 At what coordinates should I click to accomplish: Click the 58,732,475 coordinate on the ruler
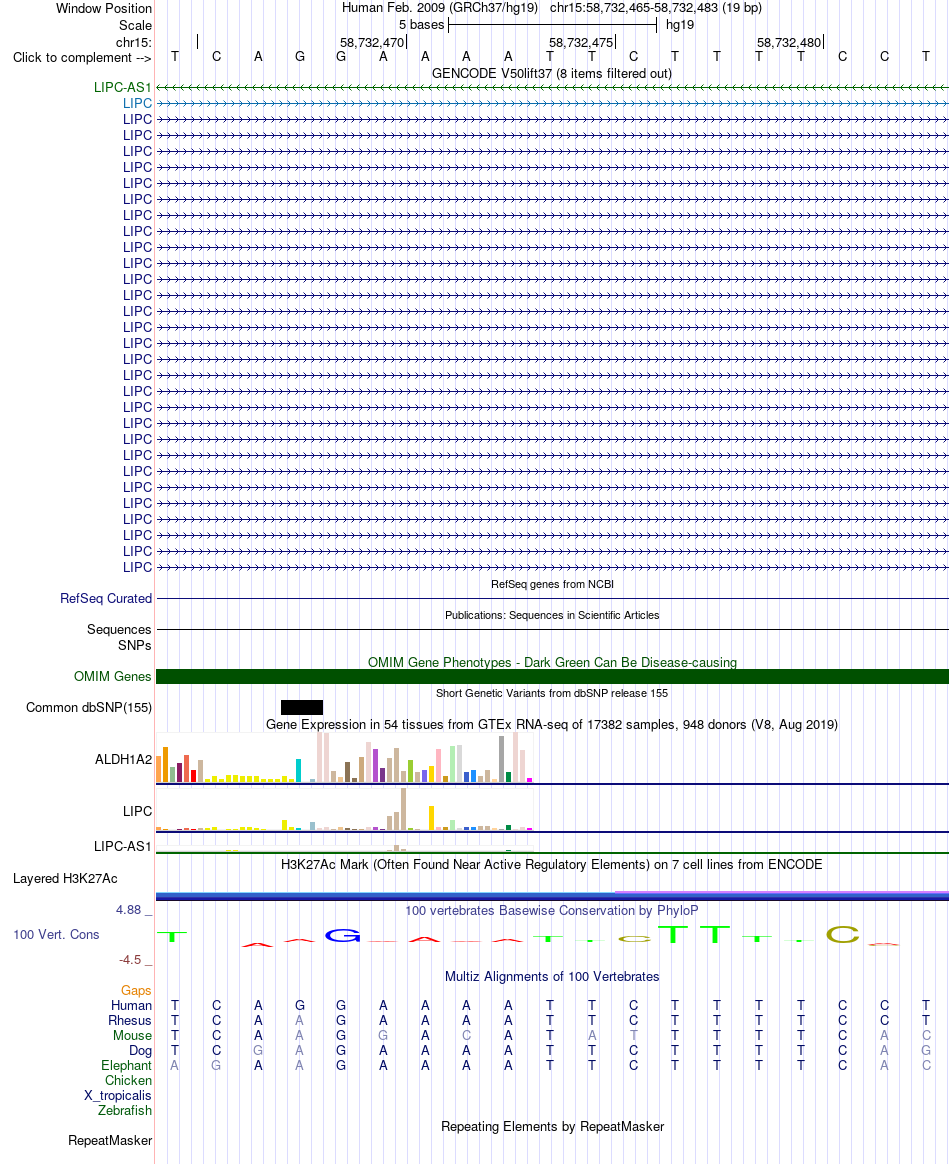pyautogui.click(x=581, y=43)
